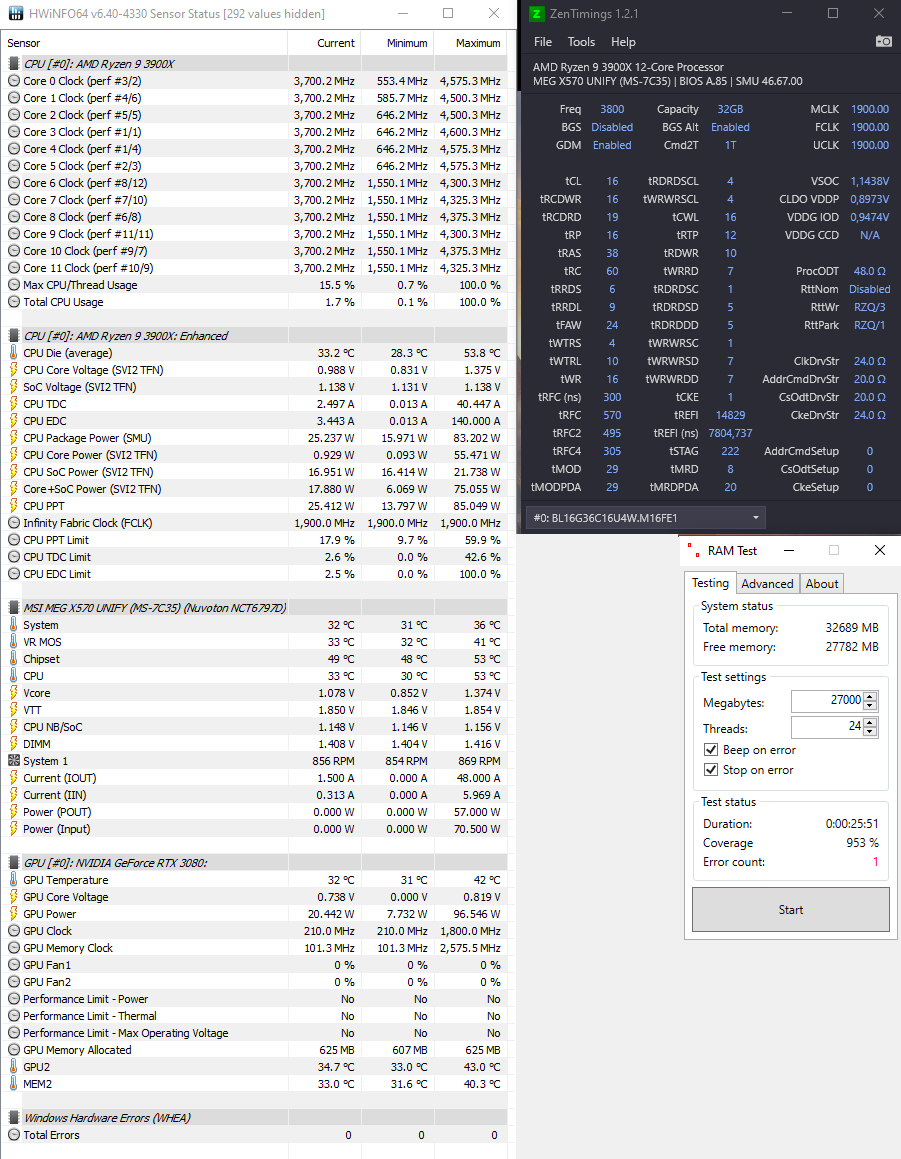Screen dimensions: 901x1159
Task: Select the CPU EDC Limit row
Action: (x=255, y=574)
